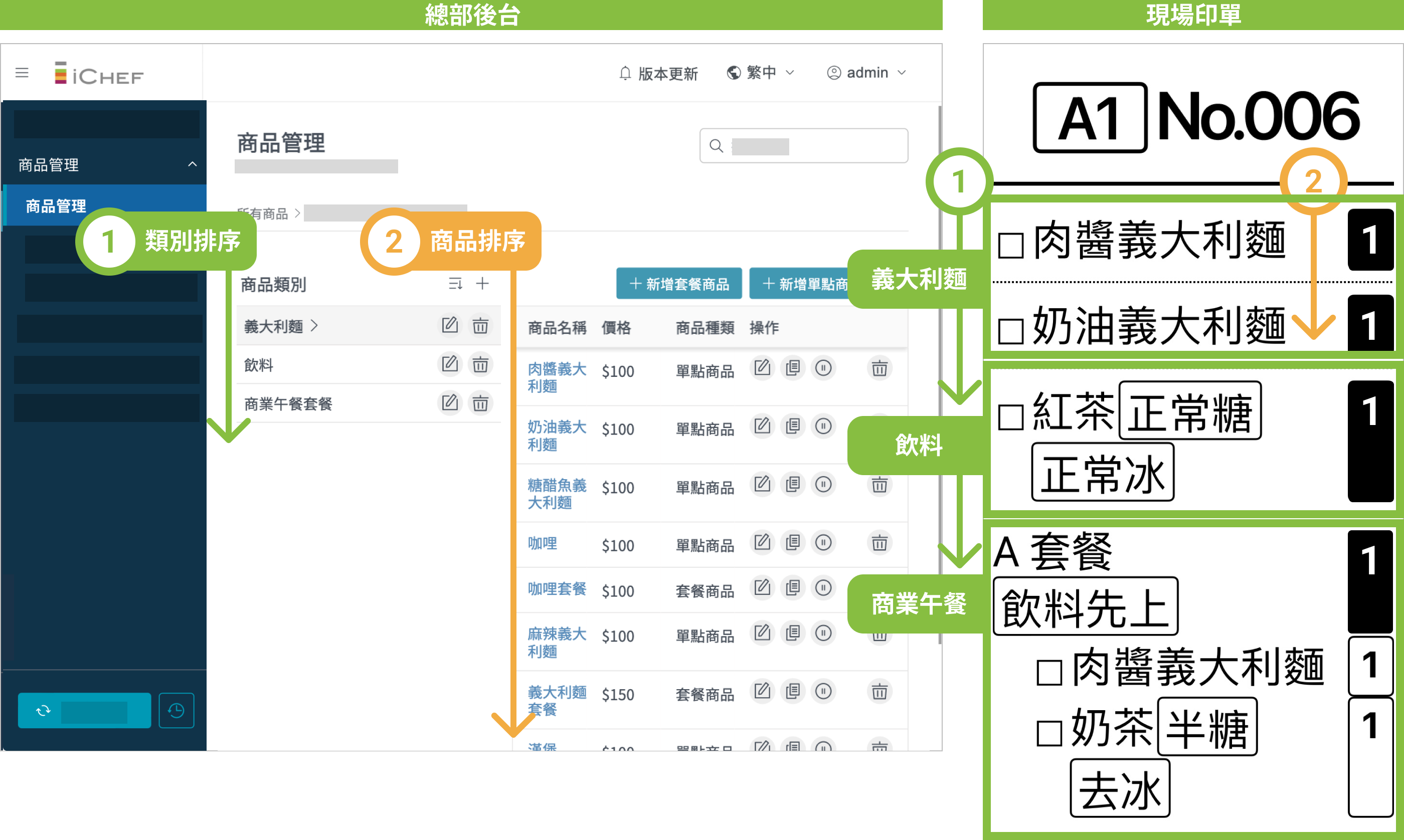
Task: Click the product search input field
Action: 804,146
